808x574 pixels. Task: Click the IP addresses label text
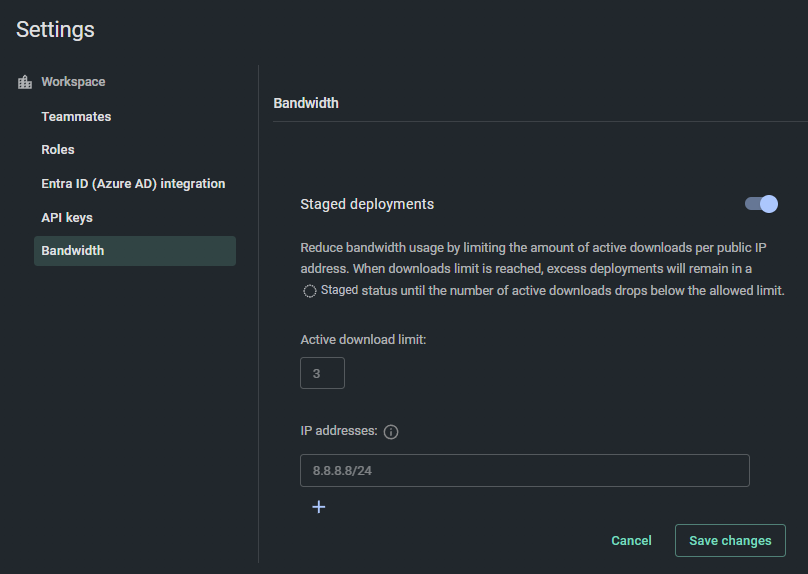pyautogui.click(x=339, y=431)
